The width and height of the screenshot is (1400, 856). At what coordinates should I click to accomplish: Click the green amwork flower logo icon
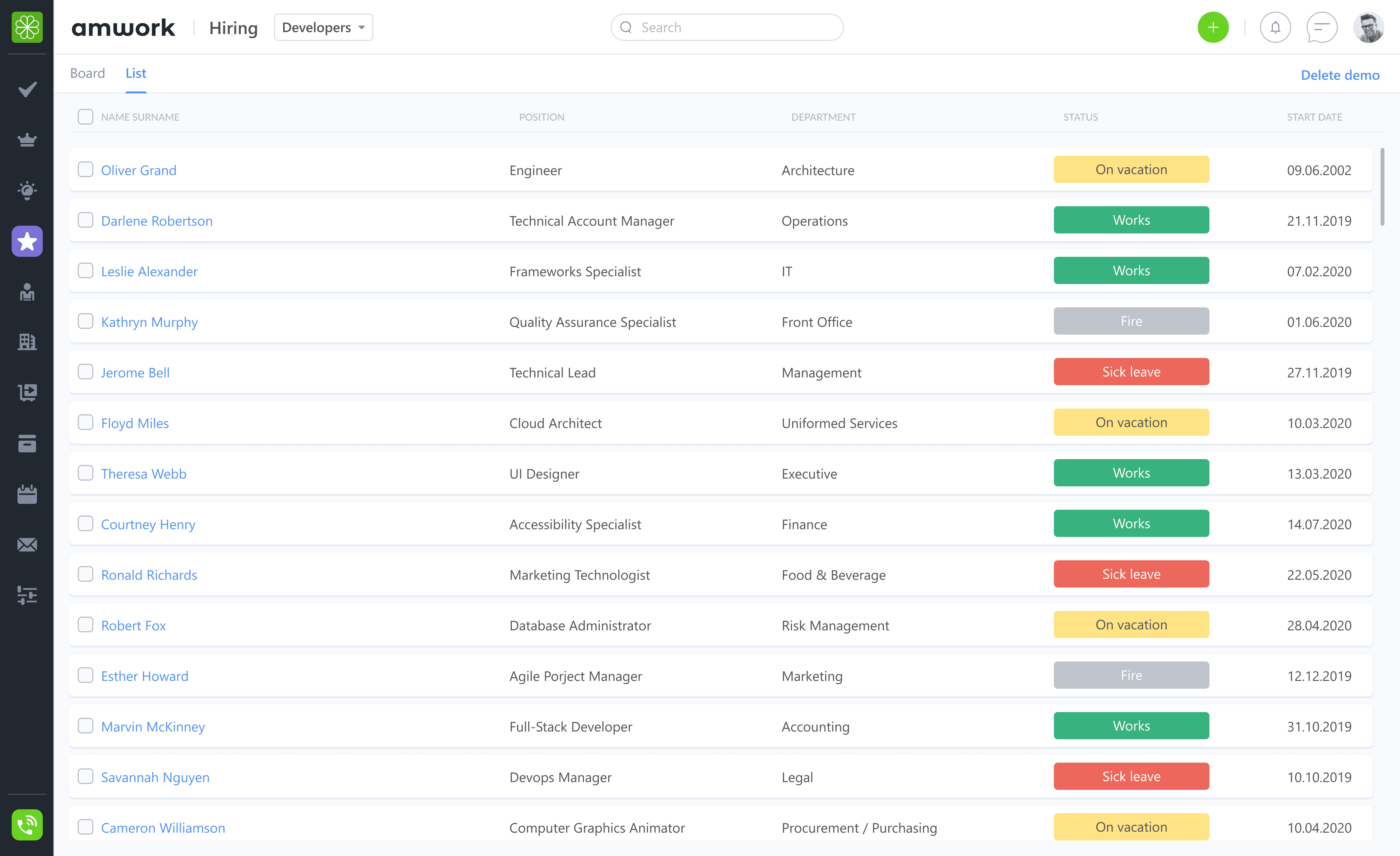click(27, 27)
